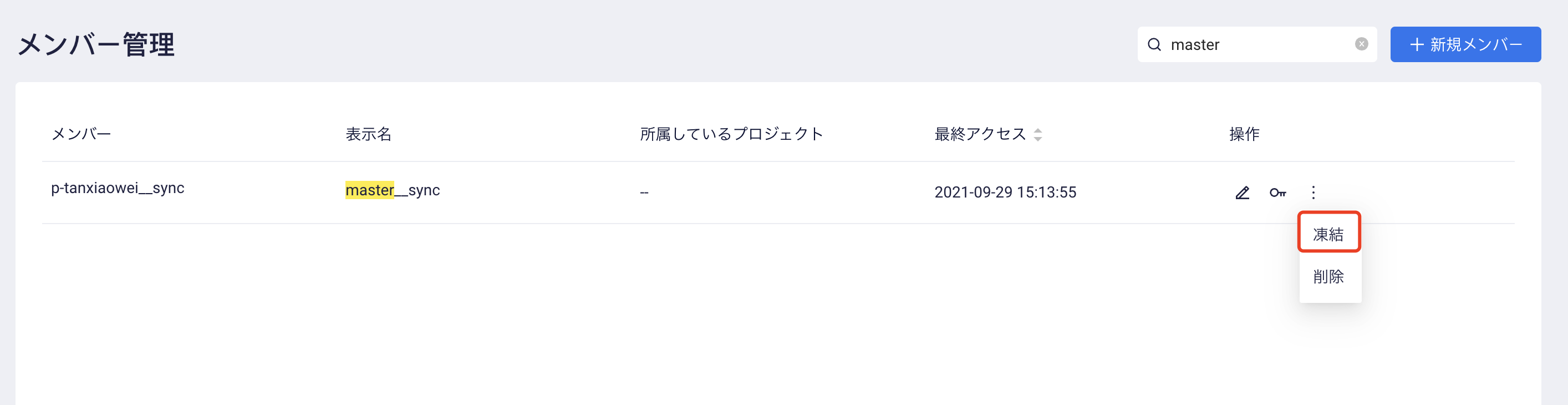
Task: Select 削除 from the dropdown menu
Action: 1329,277
